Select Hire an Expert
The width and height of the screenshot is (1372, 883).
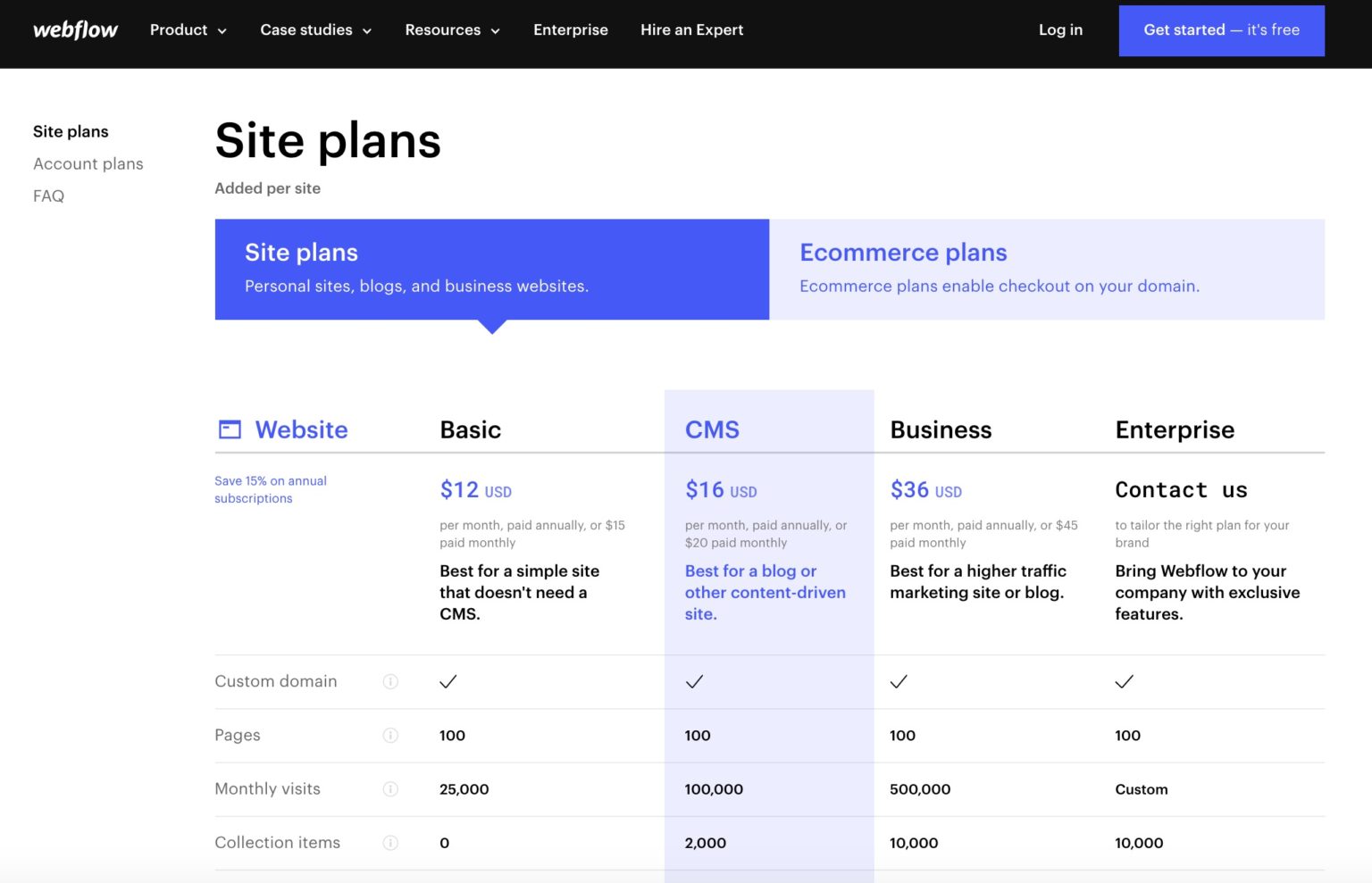pos(691,29)
